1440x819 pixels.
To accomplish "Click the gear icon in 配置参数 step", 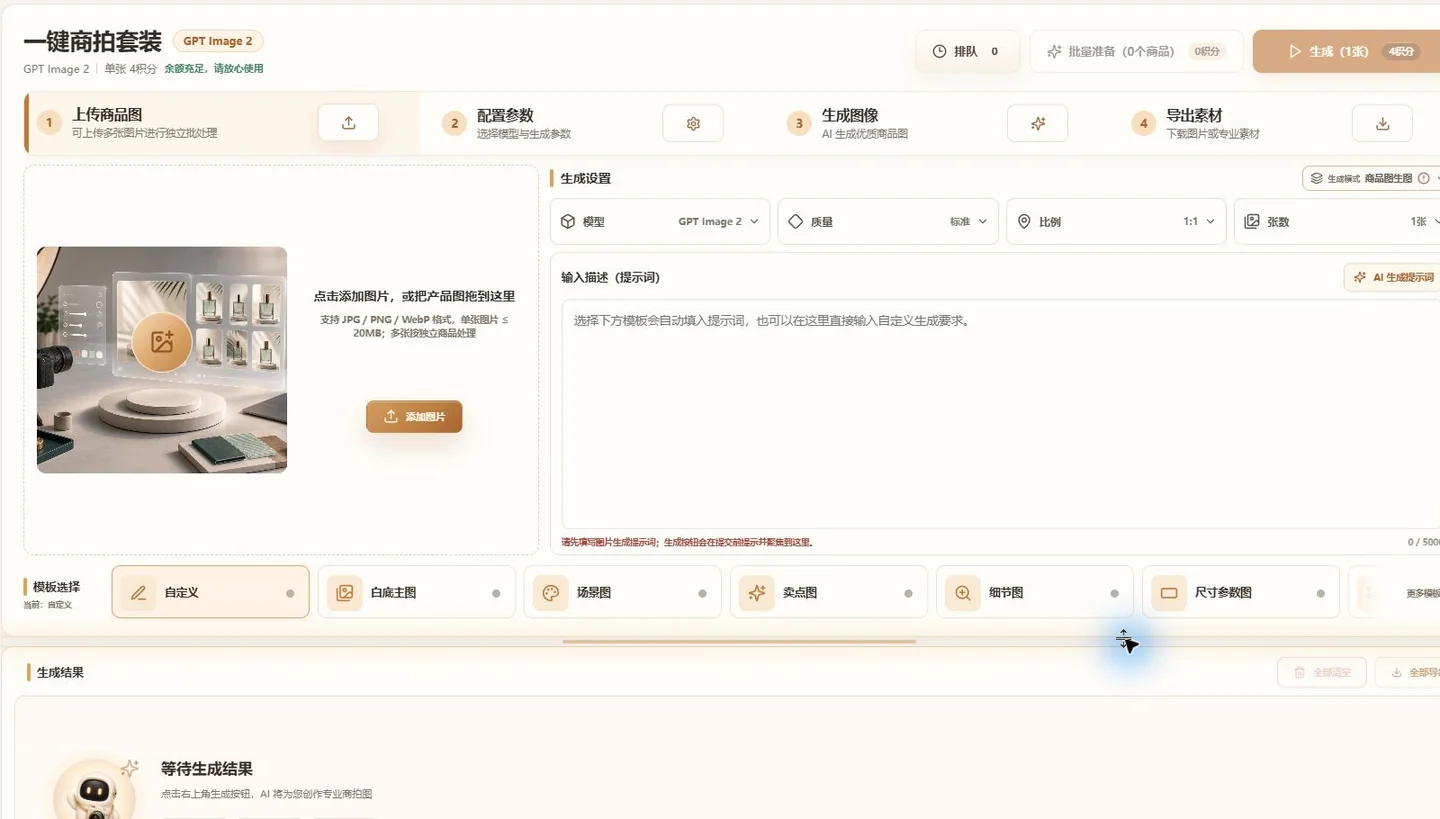I will pyautogui.click(x=693, y=123).
